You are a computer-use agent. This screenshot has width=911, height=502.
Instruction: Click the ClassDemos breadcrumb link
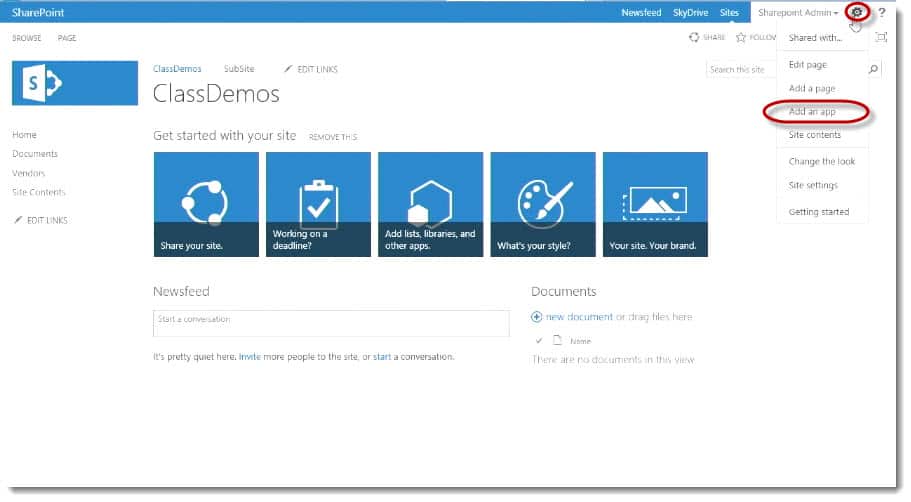click(177, 69)
